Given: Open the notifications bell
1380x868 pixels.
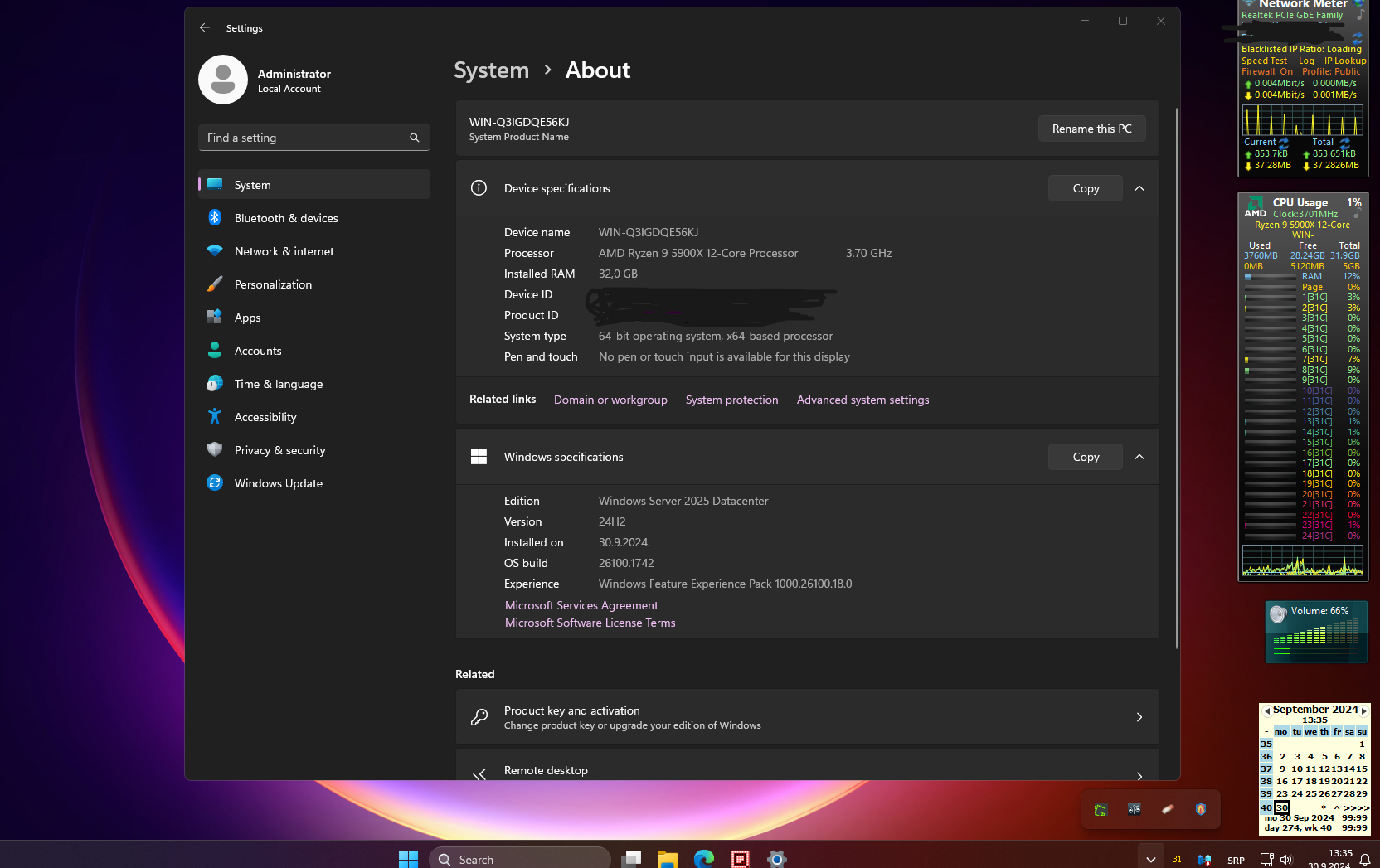Looking at the screenshot, I should click(x=1364, y=860).
